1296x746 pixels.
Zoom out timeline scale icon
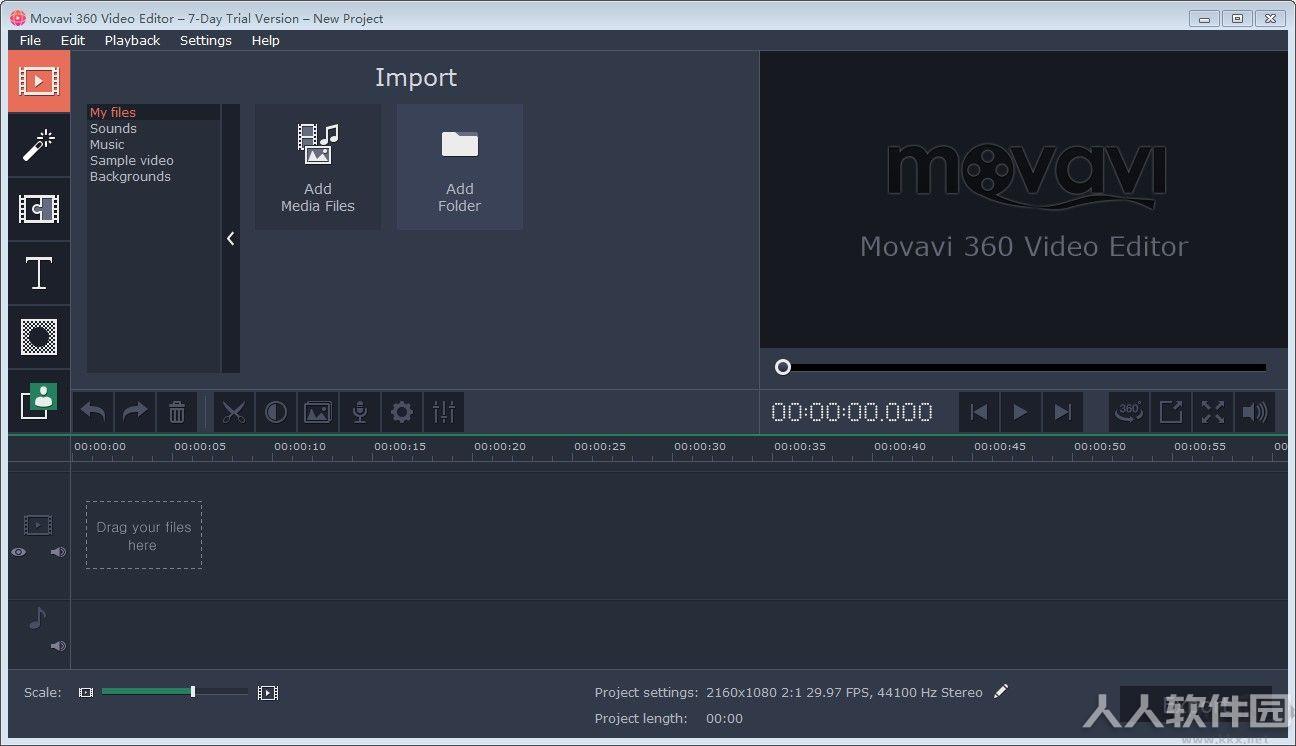(86, 692)
